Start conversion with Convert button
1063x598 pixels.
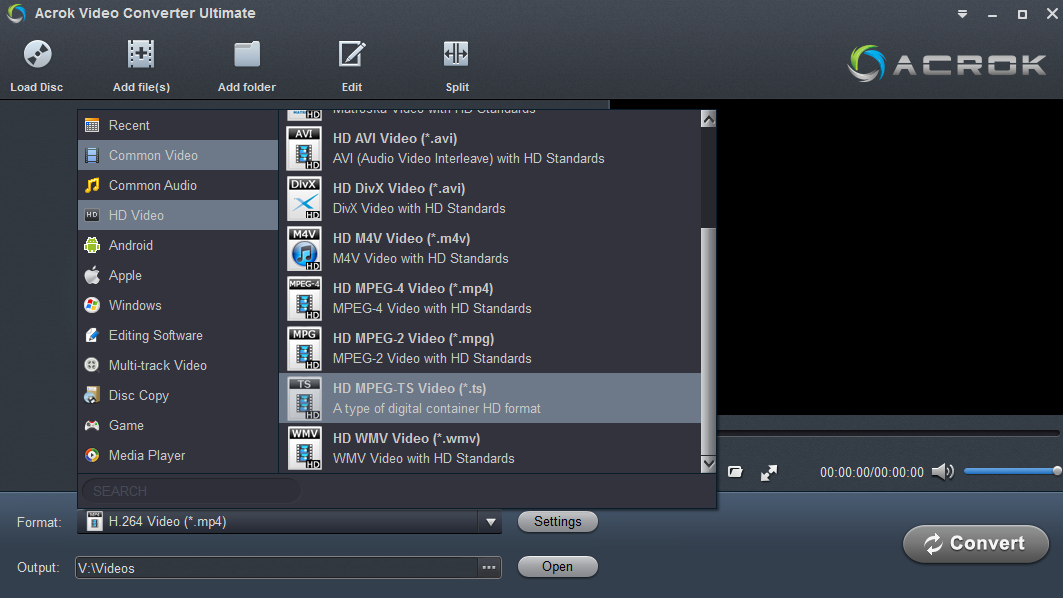click(x=976, y=544)
